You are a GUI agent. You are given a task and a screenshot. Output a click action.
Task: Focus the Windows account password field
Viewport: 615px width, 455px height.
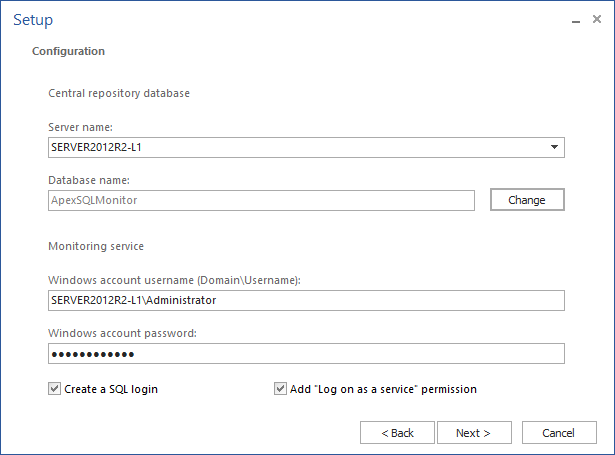click(x=306, y=354)
